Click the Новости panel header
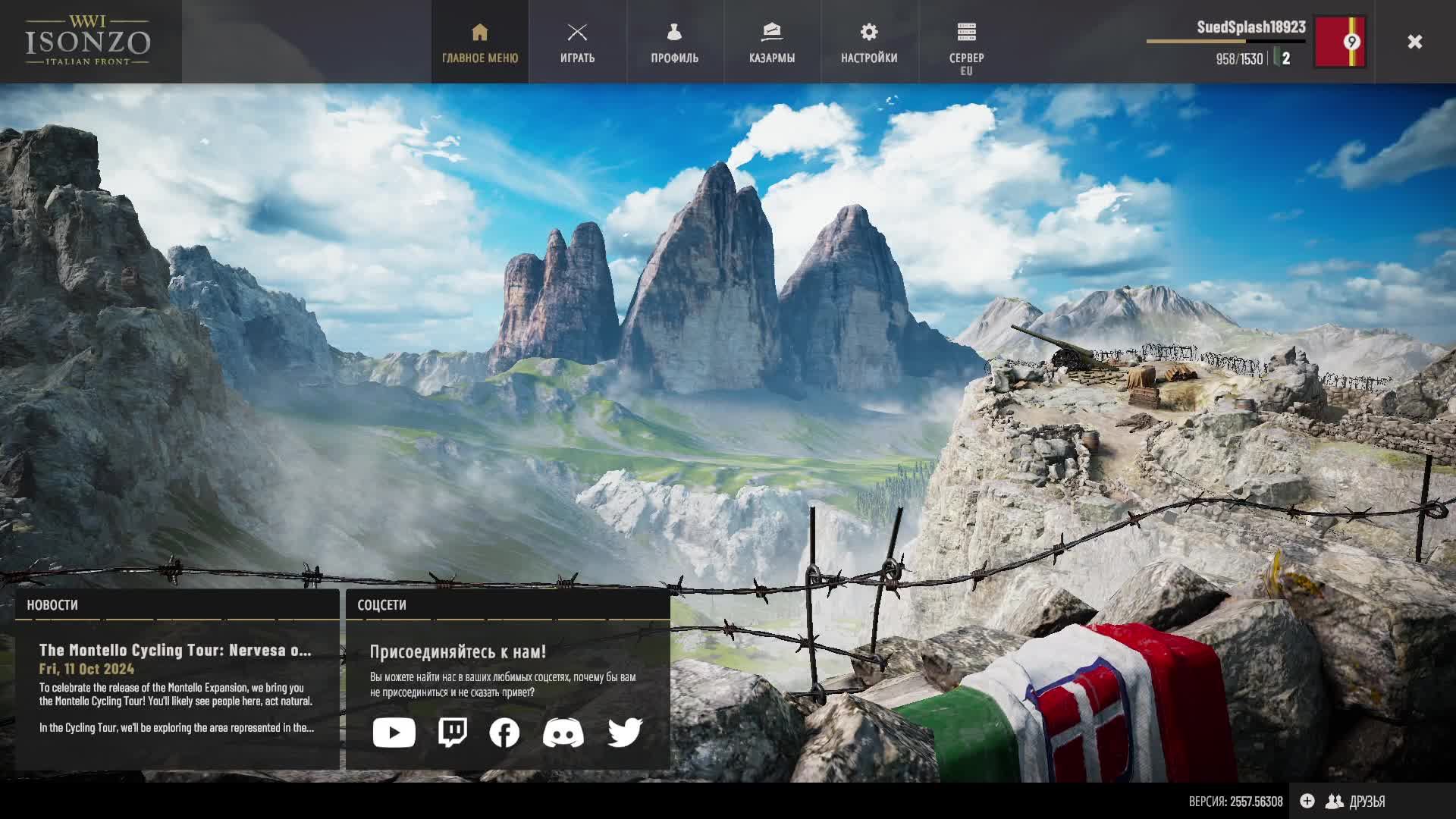 point(52,604)
